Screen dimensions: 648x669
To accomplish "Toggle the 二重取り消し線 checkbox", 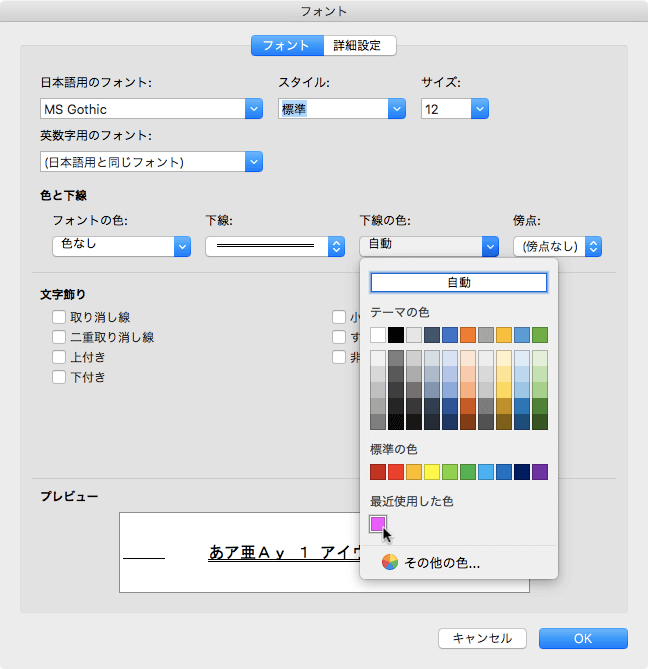I will [59, 338].
